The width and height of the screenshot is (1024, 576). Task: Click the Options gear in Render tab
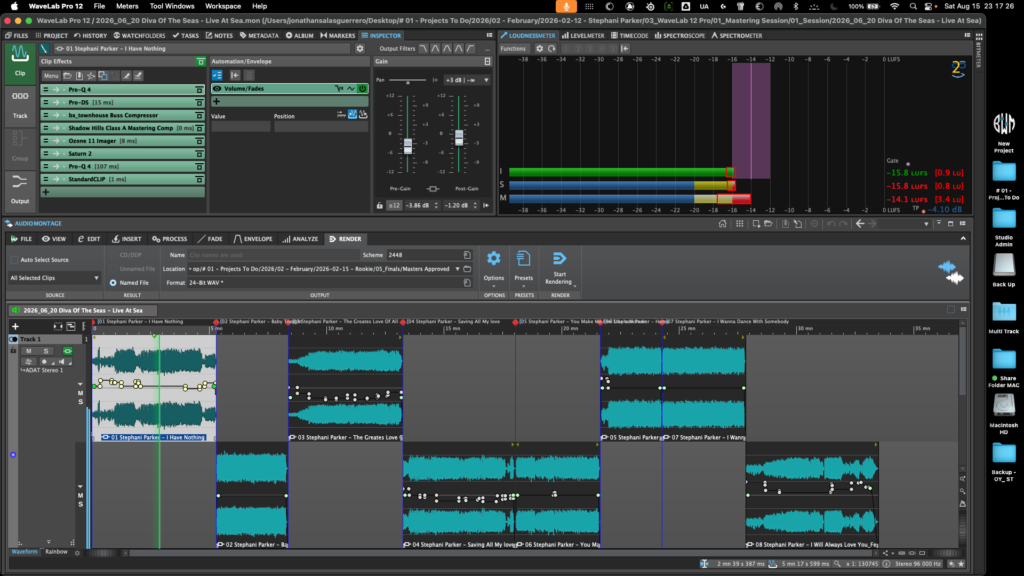click(x=494, y=259)
